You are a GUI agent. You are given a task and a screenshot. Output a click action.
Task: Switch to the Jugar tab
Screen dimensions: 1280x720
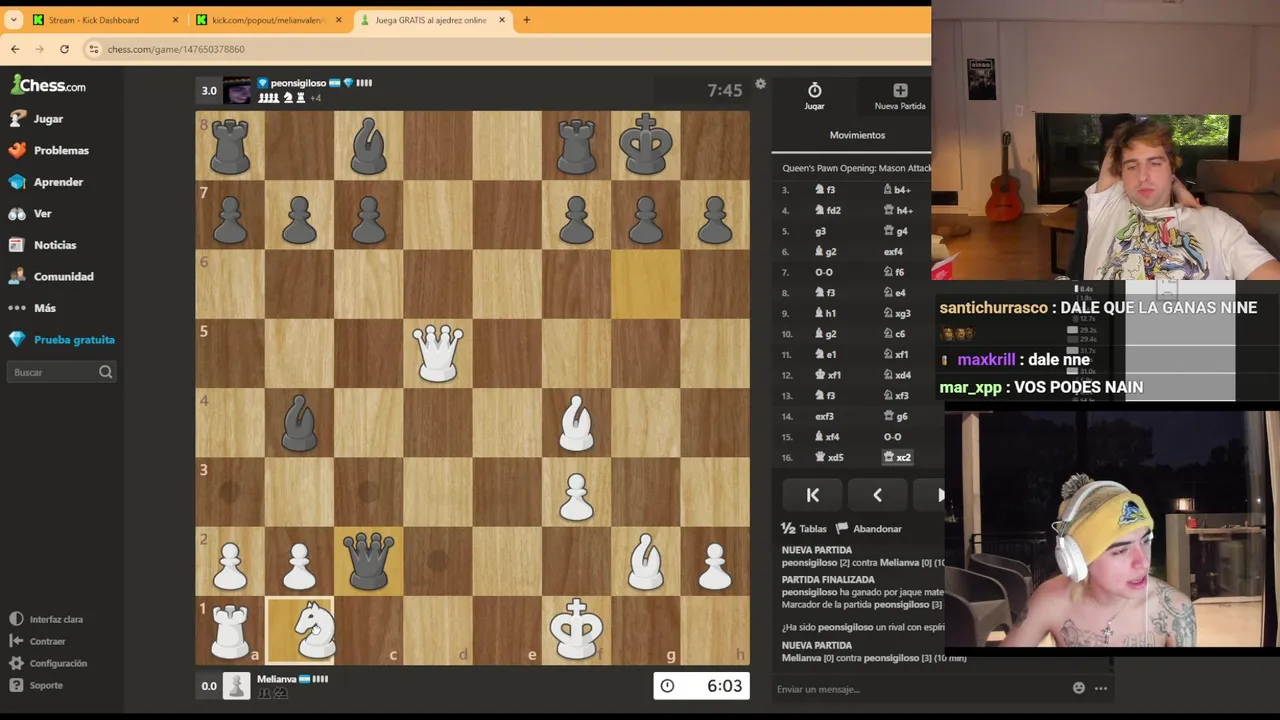(814, 96)
